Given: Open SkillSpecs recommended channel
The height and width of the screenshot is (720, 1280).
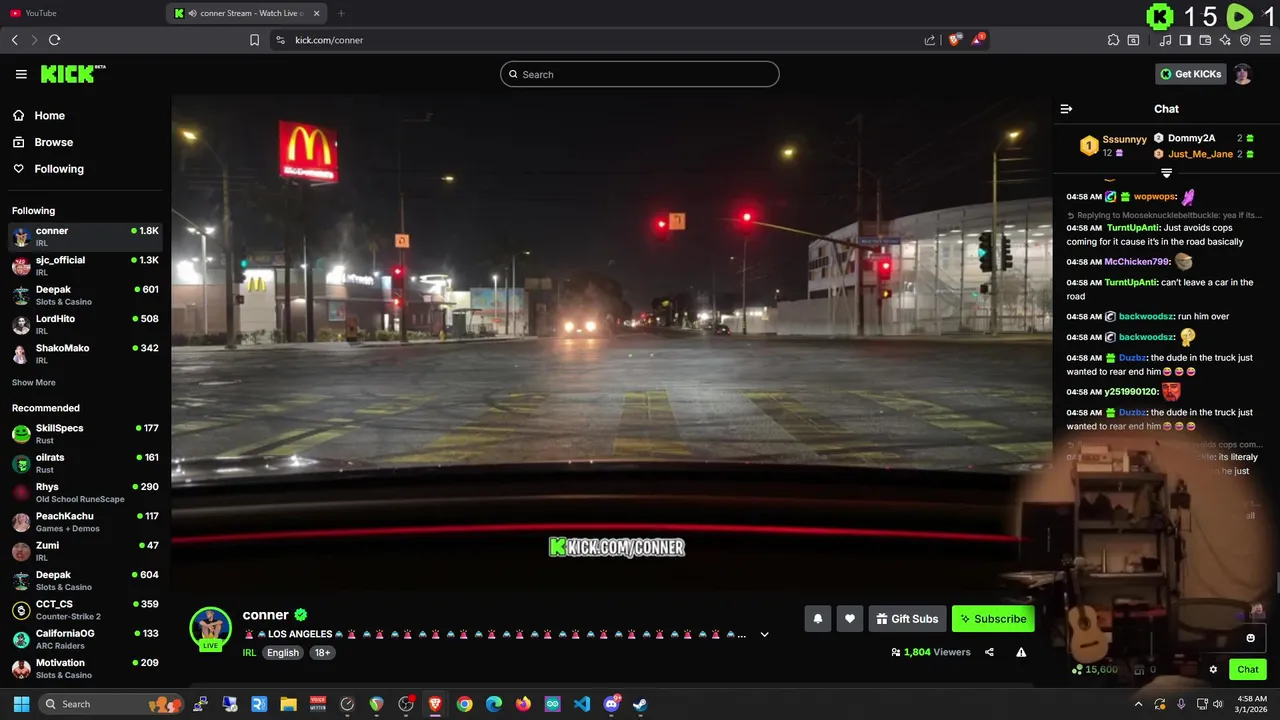Looking at the screenshot, I should point(85,433).
